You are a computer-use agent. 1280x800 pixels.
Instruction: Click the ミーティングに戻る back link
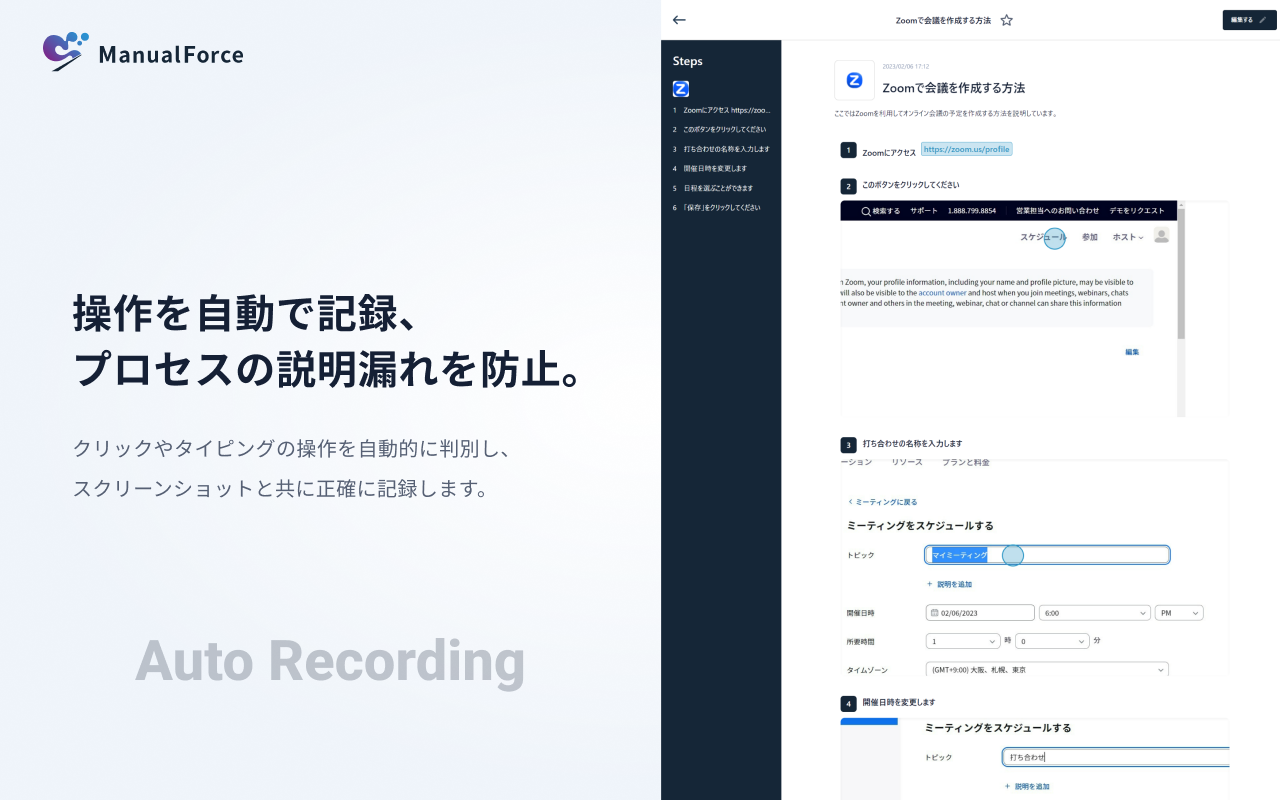883,502
